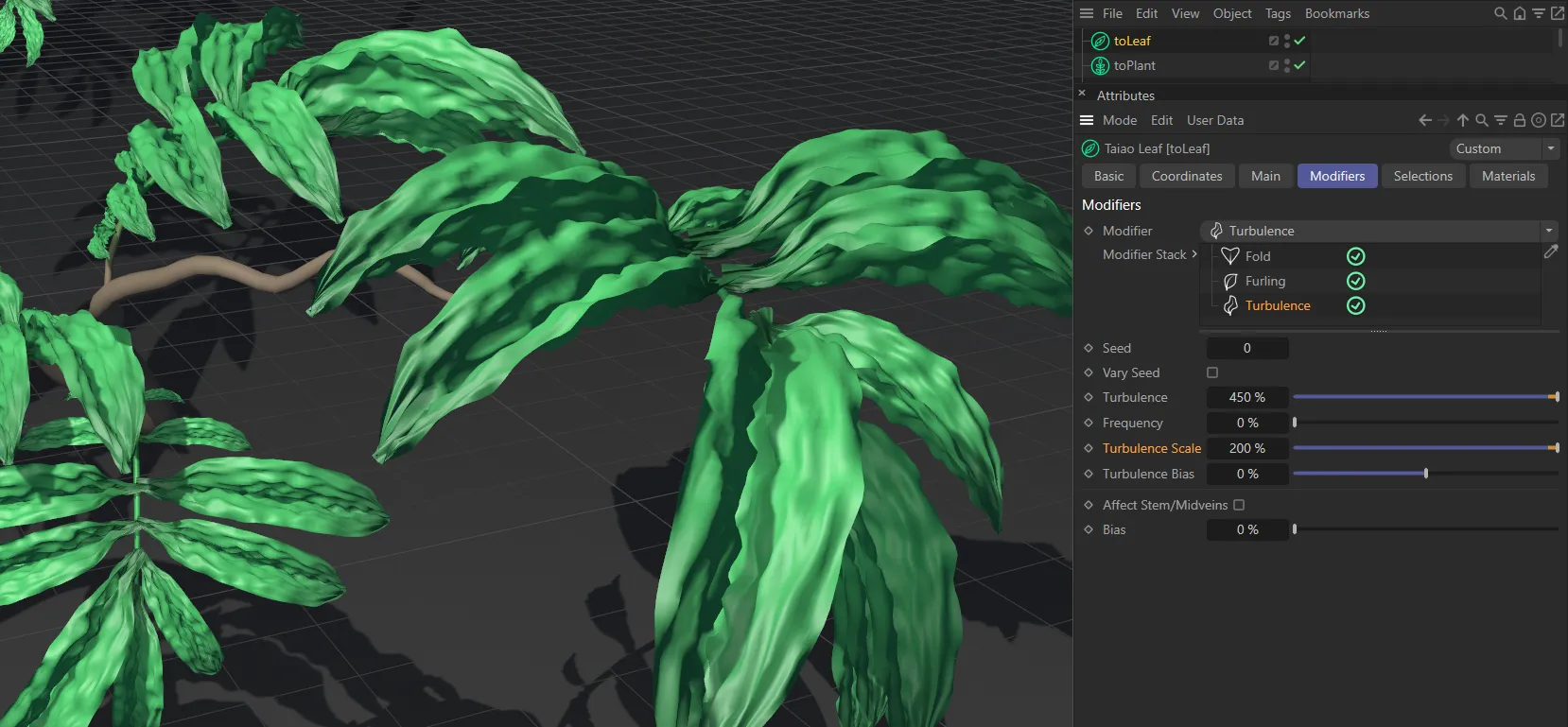The width and height of the screenshot is (1568, 727).
Task: Click the Turbulence keyframe diamond
Action: point(1089,397)
